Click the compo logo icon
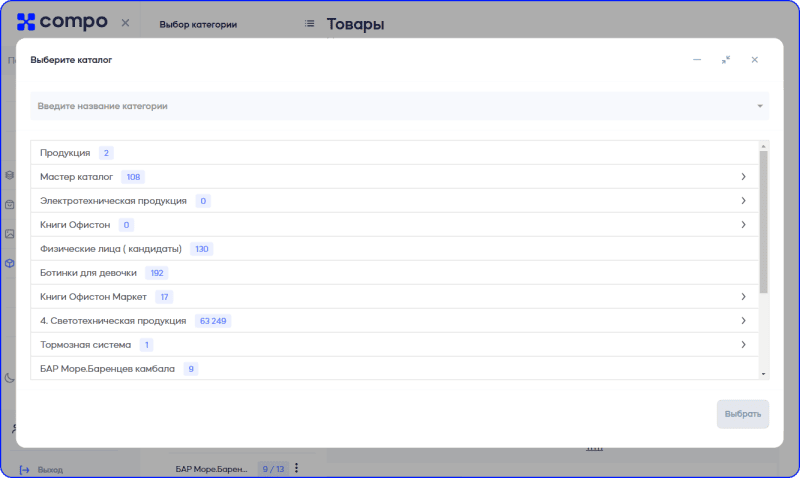800x478 pixels. coord(26,22)
